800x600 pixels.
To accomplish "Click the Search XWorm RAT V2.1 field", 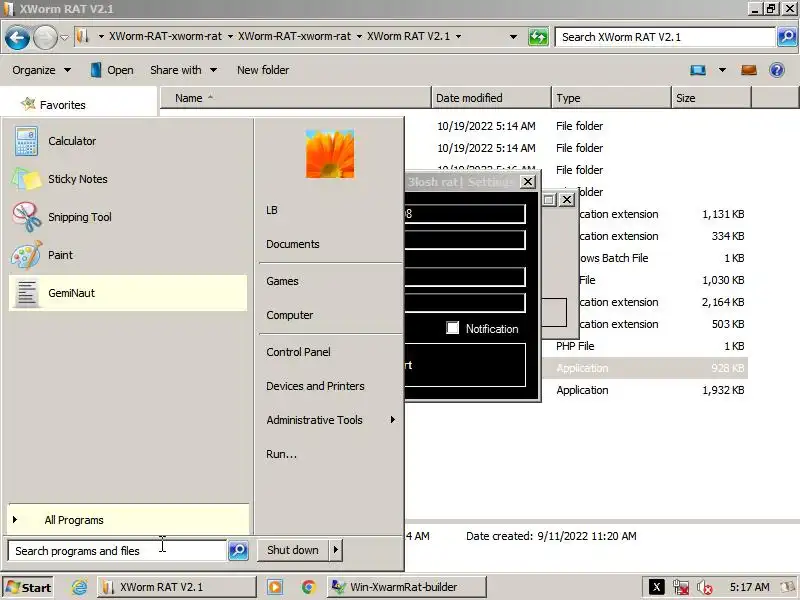I will point(665,37).
